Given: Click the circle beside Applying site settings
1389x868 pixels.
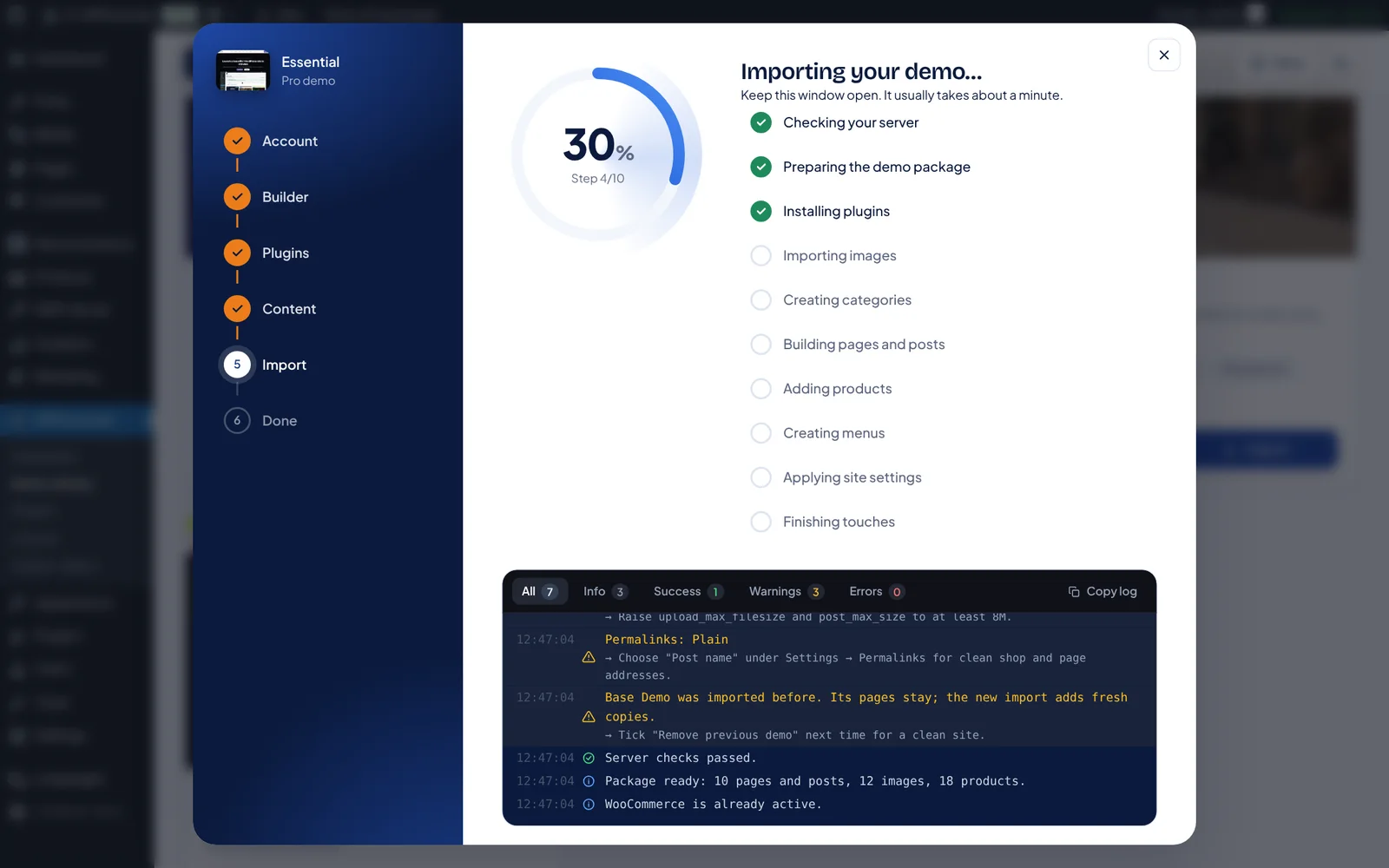Looking at the screenshot, I should click(x=760, y=477).
